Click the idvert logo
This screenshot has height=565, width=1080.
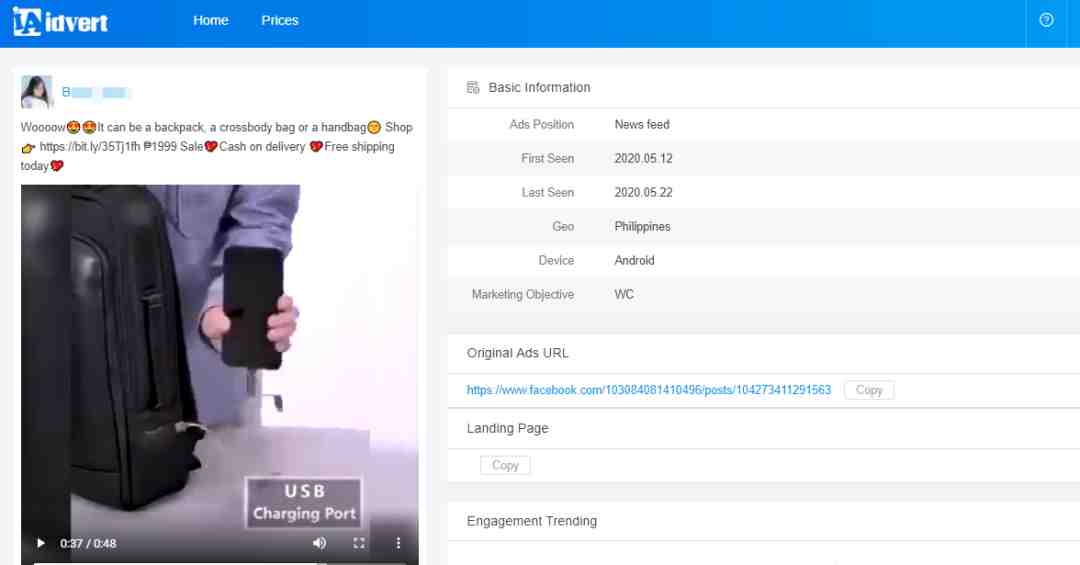coord(60,21)
